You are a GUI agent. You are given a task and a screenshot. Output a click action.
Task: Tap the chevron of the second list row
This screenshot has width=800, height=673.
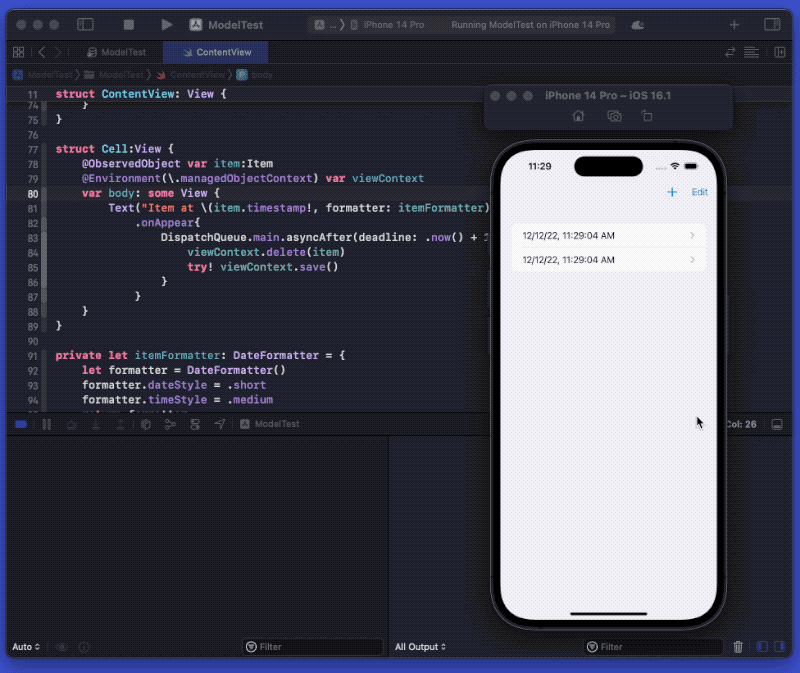tap(692, 260)
